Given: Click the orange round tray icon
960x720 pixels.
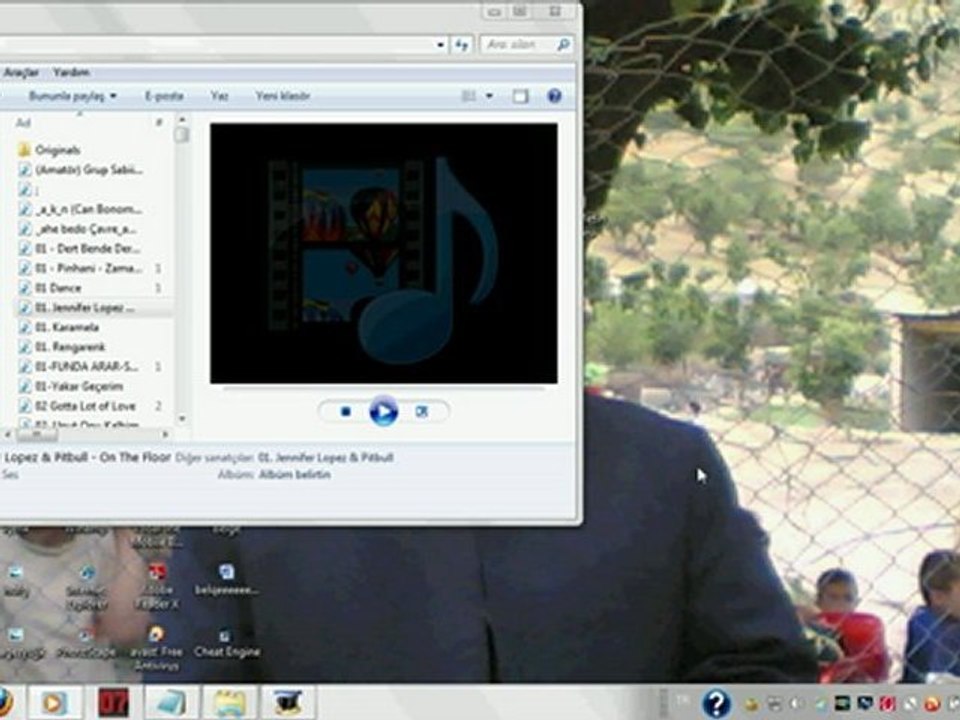Looking at the screenshot, I should (934, 704).
